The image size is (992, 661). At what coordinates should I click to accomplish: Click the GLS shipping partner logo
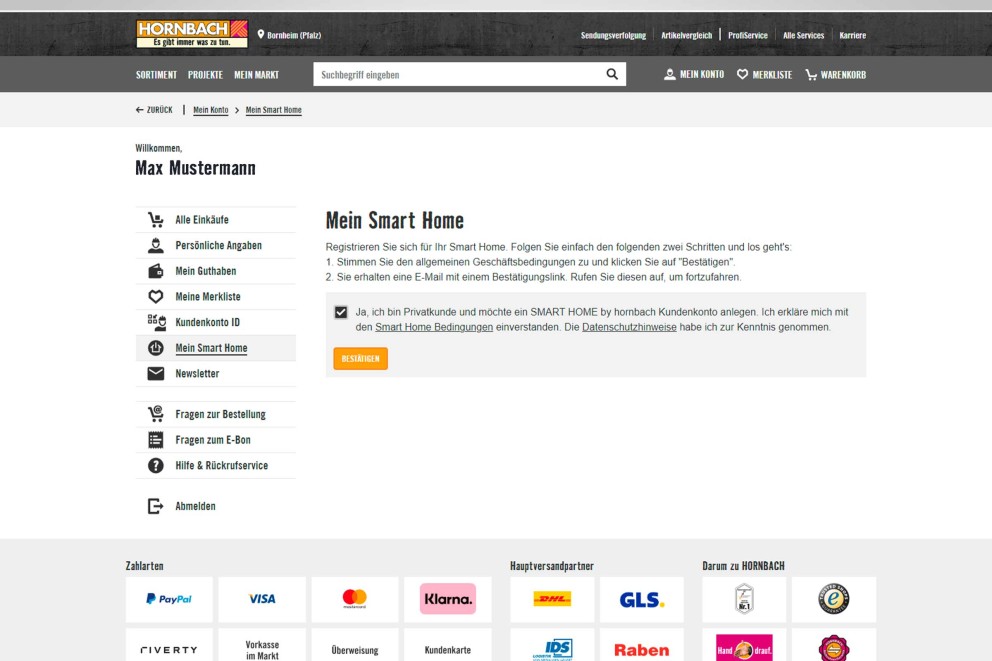[642, 599]
